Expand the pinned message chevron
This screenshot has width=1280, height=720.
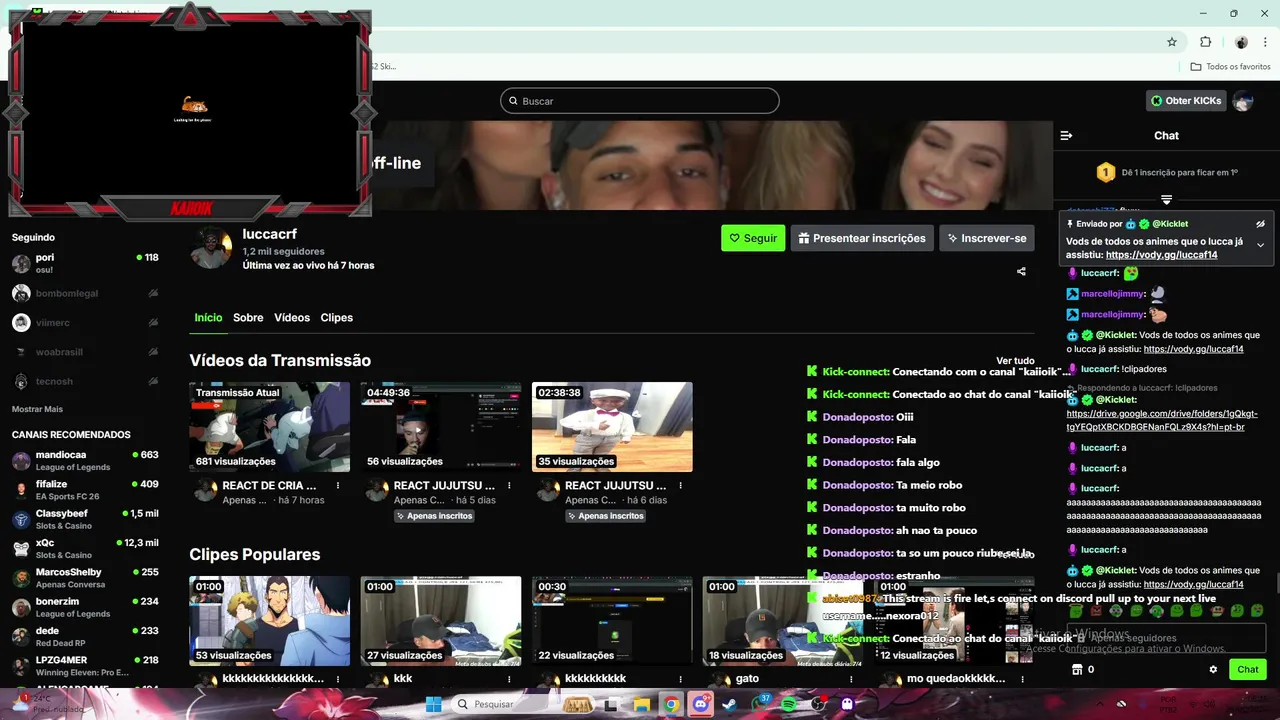1260,245
